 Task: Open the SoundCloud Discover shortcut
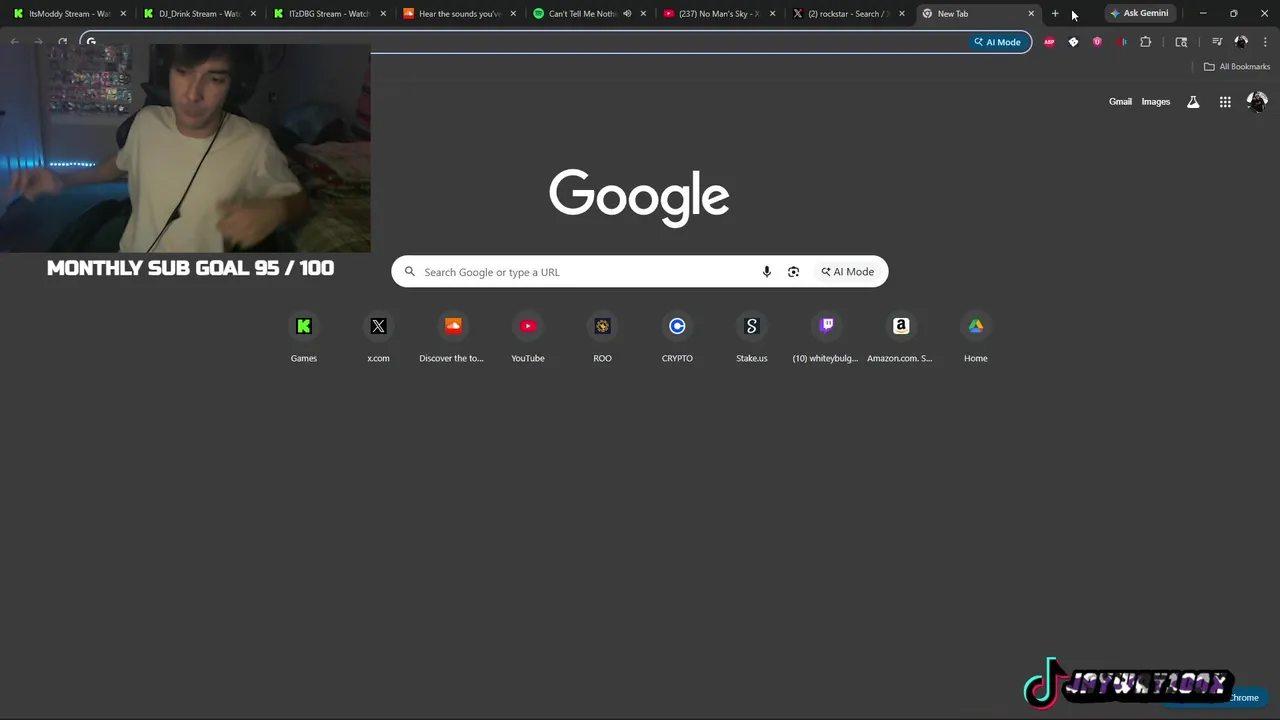point(452,338)
